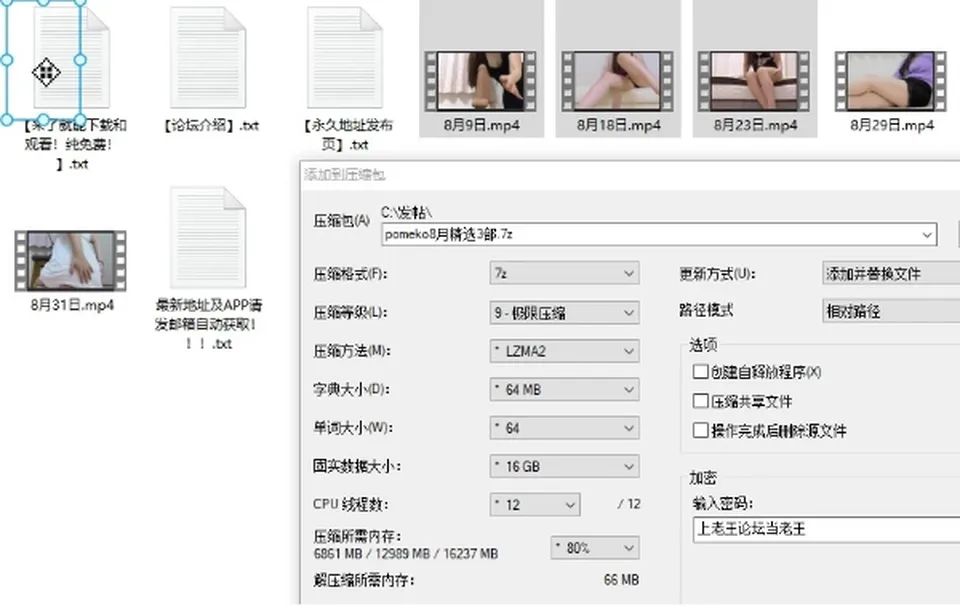Enable 压缩共享文件 checkbox
960x606 pixels.
click(700, 401)
